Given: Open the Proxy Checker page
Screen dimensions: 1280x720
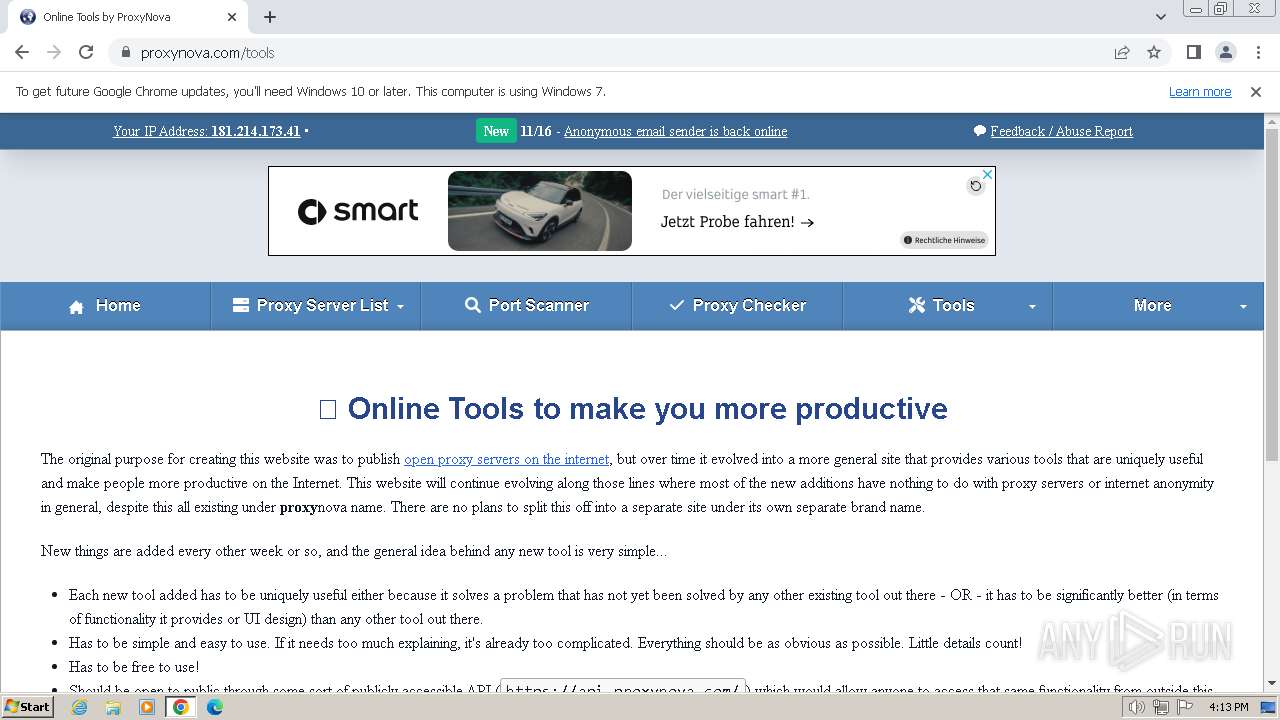Looking at the screenshot, I should 737,306.
